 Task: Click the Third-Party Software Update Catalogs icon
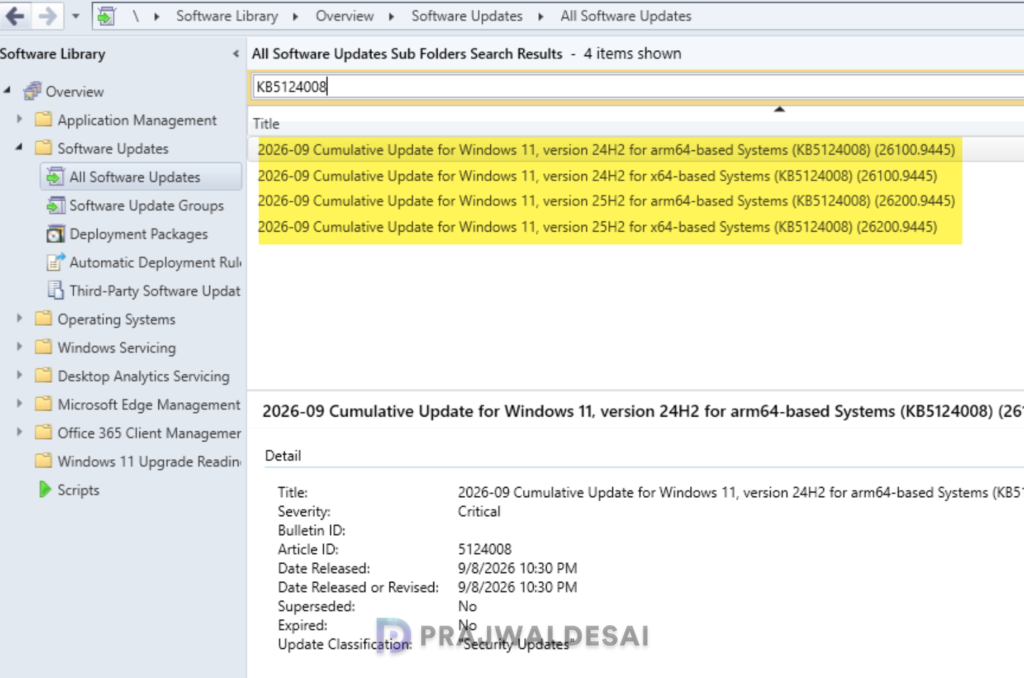[x=56, y=290]
